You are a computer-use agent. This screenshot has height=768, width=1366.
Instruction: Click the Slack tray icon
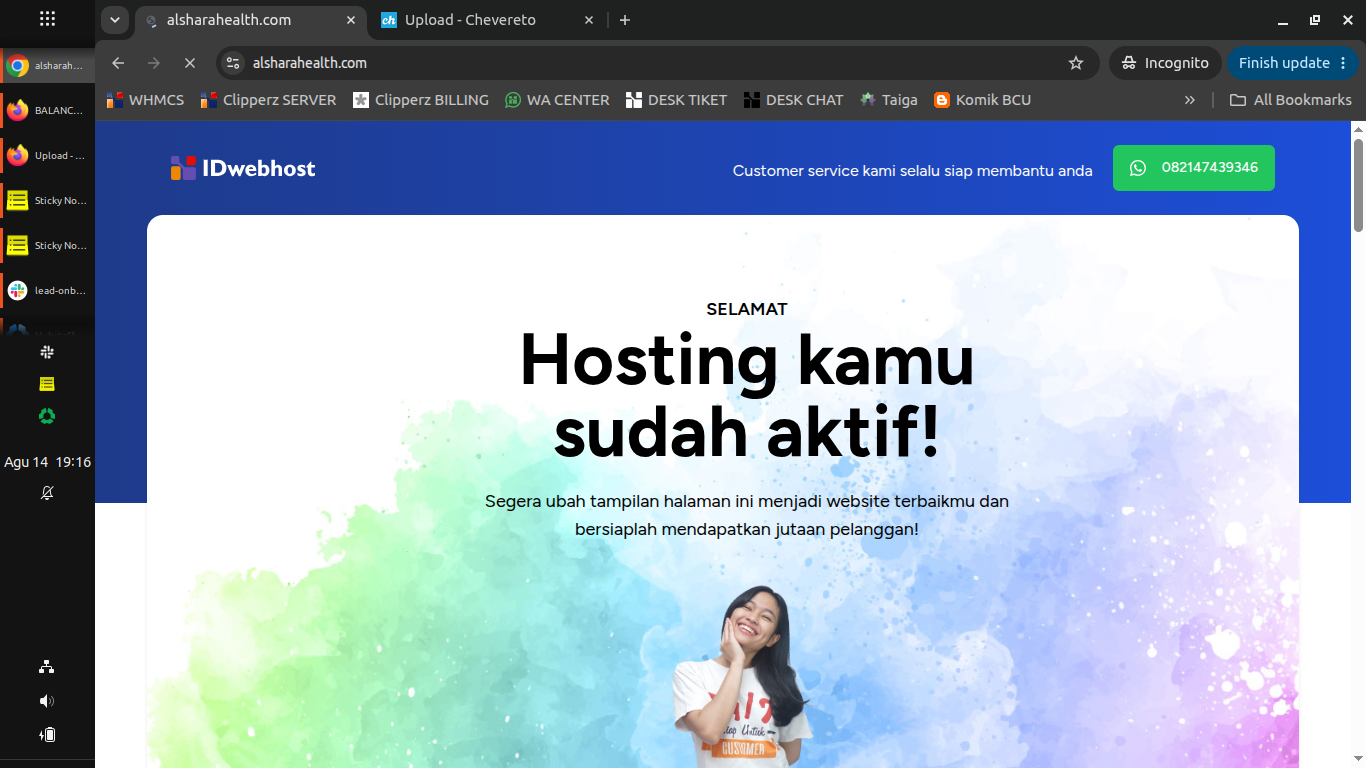tap(47, 352)
